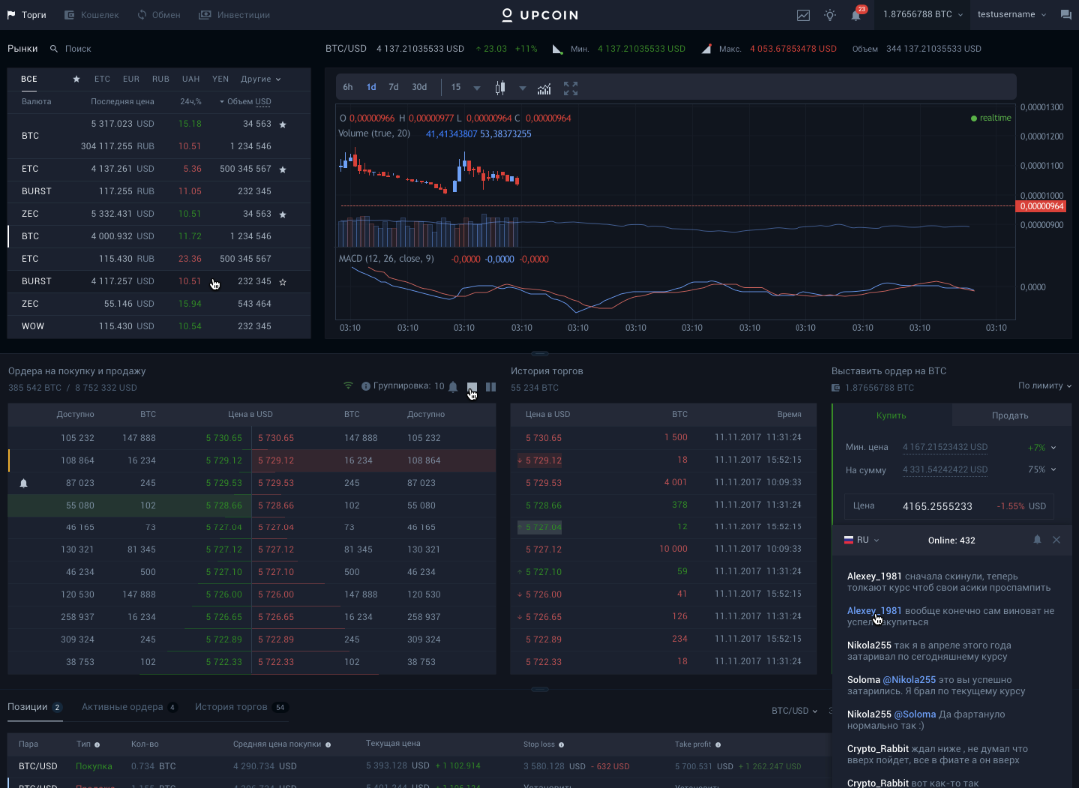Open the 15 interval dropdown arrow

[476, 88]
